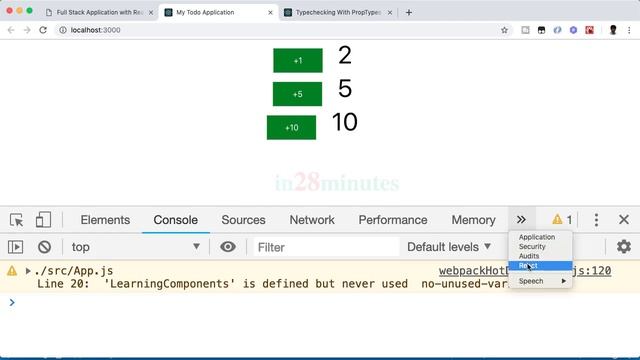This screenshot has width=640, height=360.
Task: Expand the ./src/App.js warning message
Action: pos(28,271)
